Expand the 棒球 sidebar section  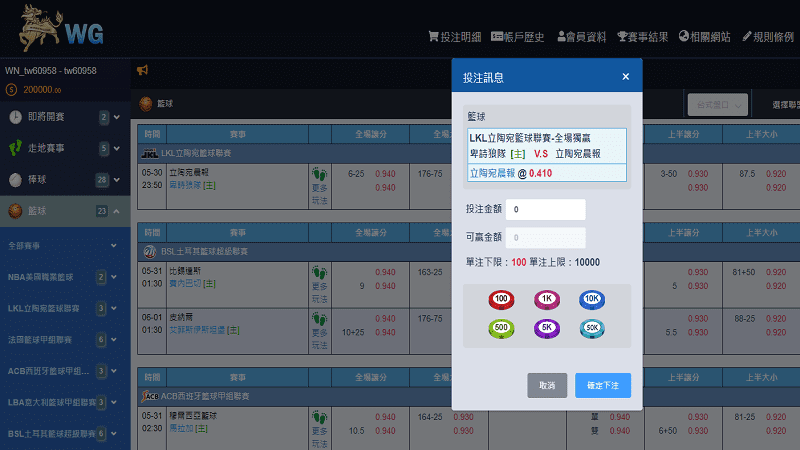(x=117, y=180)
